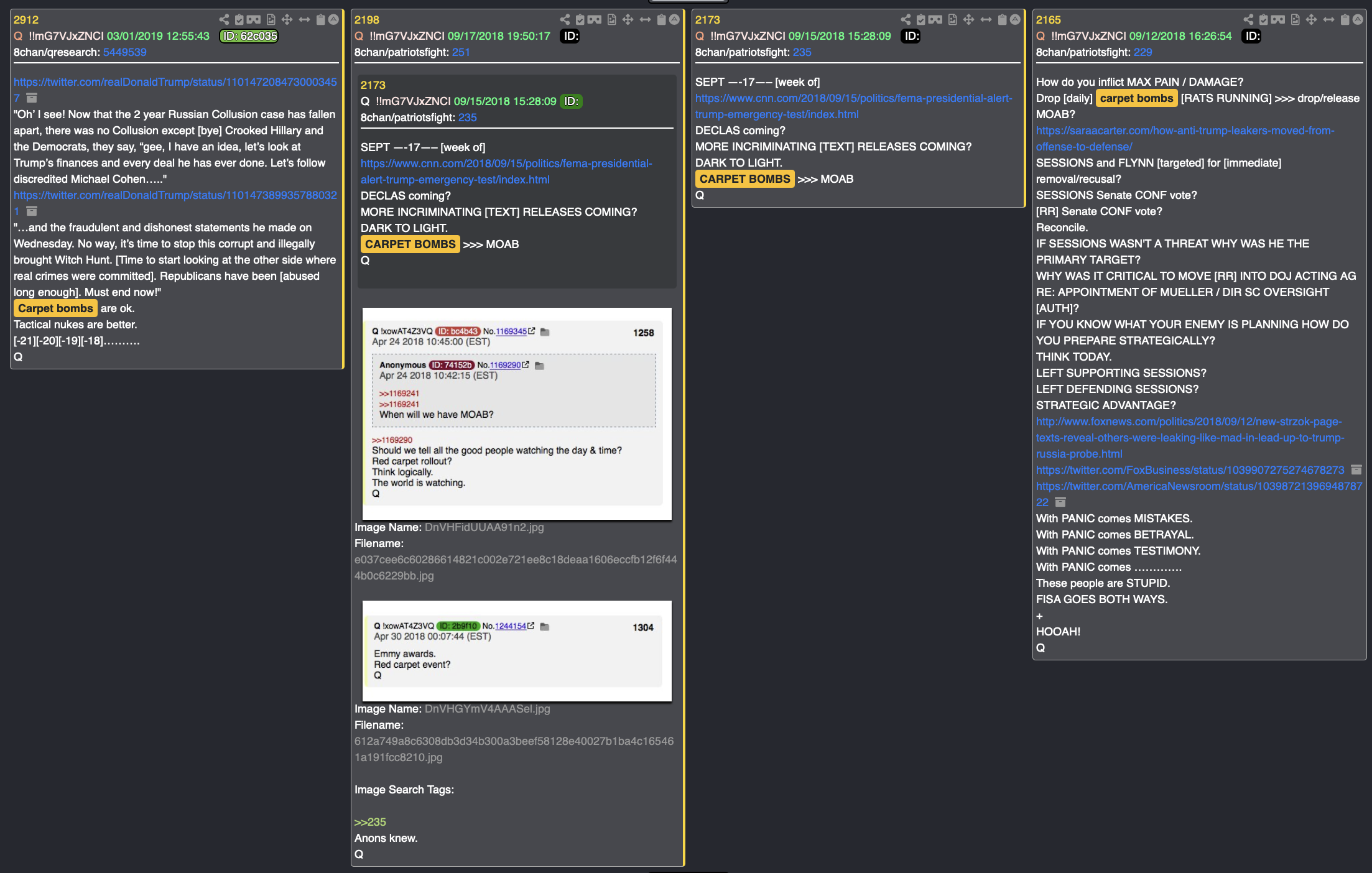
Task: Click the clipboard-check icon on post 2912
Action: (x=239, y=20)
